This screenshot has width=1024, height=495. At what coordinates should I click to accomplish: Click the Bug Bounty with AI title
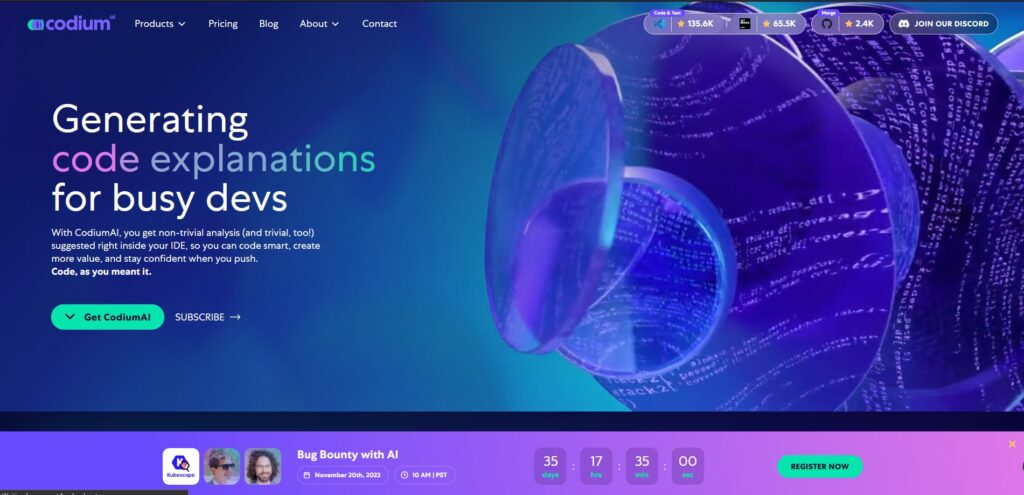point(347,455)
